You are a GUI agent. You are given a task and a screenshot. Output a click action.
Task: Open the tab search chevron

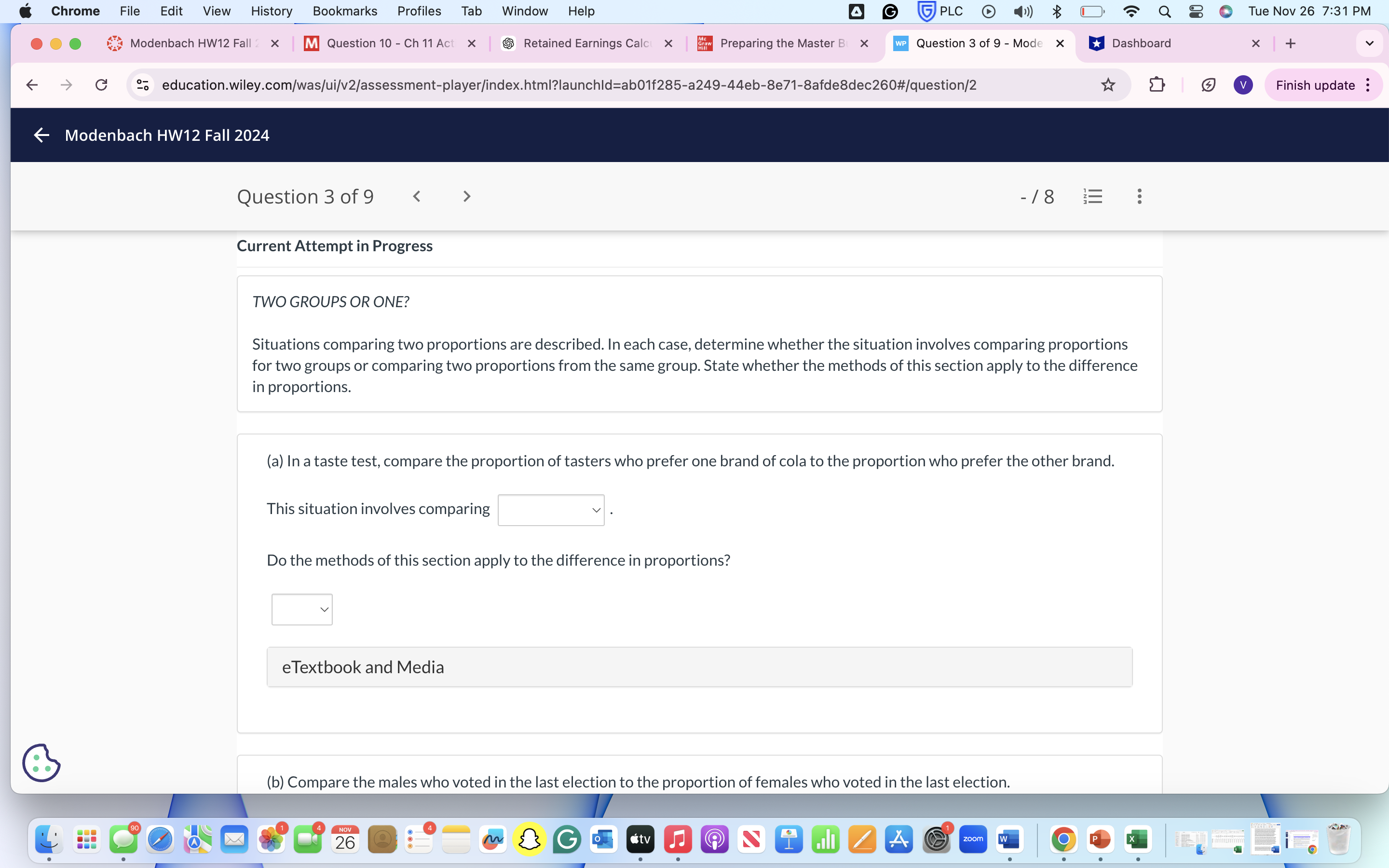click(1370, 43)
